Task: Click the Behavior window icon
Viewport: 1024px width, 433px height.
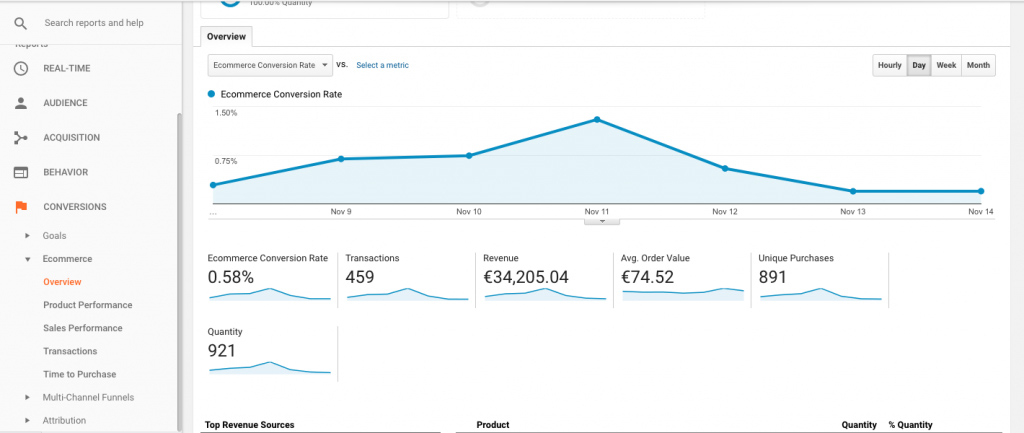Action: (x=21, y=172)
